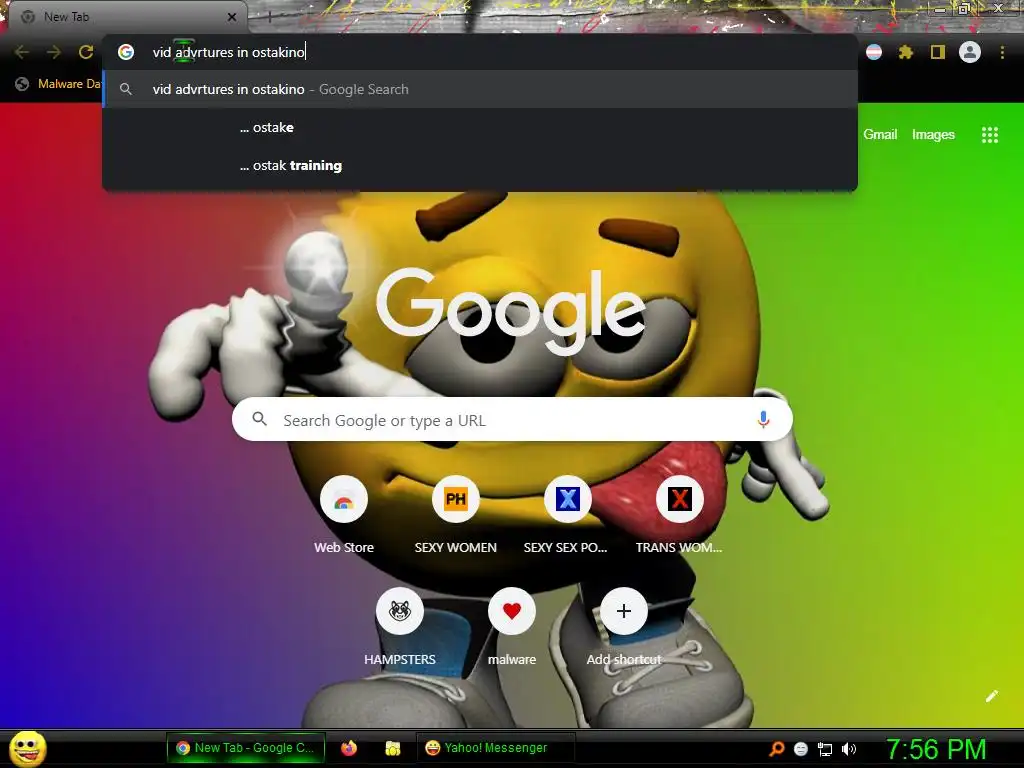Select the New Tab browser tab
The image size is (1024, 768).
coord(127,17)
